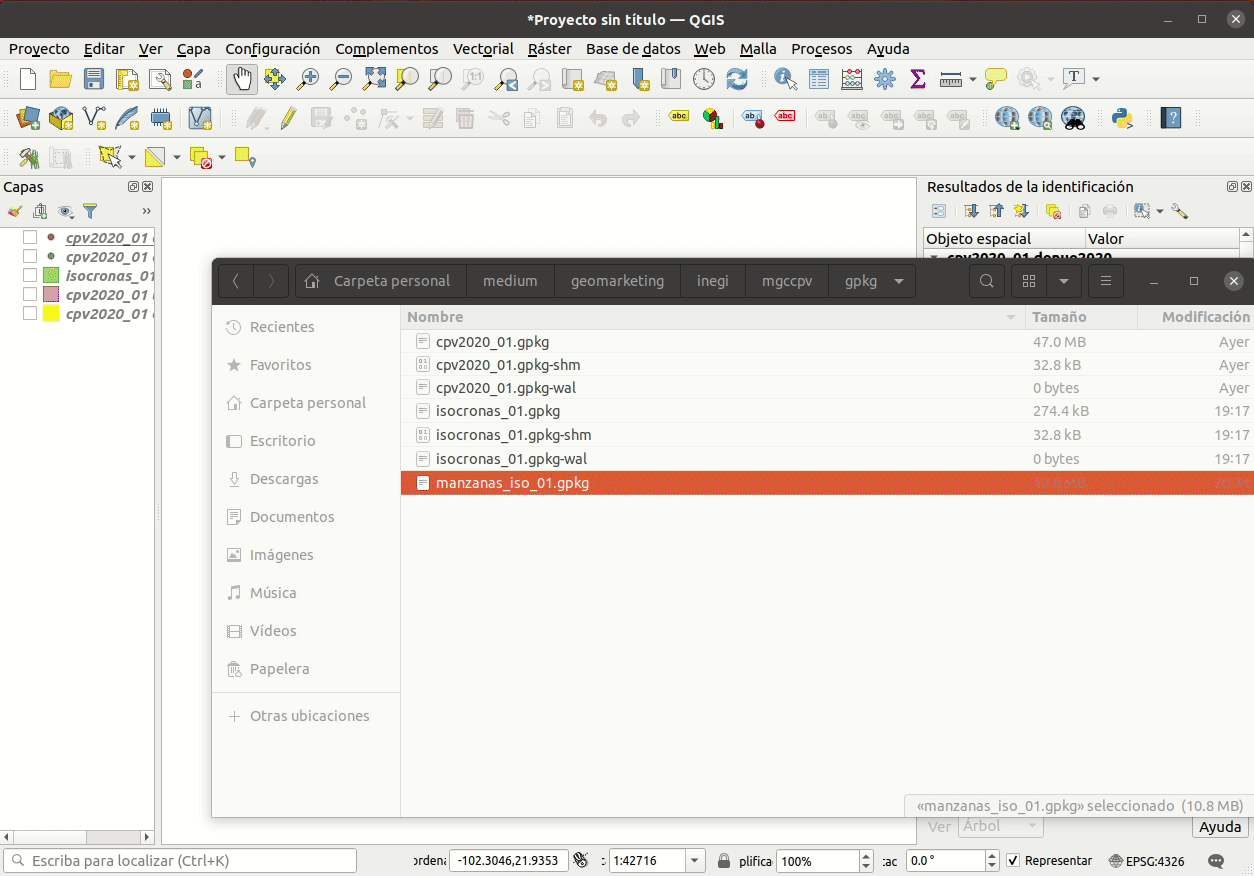Click EPSG:4326 CRS button
The image size is (1254, 876).
(1146, 860)
